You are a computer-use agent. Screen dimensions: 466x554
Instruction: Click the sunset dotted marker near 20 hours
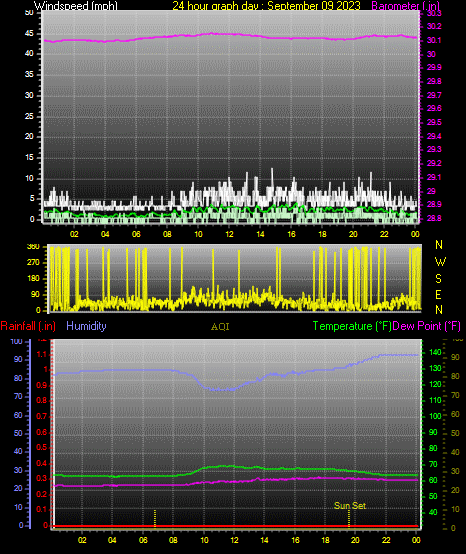349,519
